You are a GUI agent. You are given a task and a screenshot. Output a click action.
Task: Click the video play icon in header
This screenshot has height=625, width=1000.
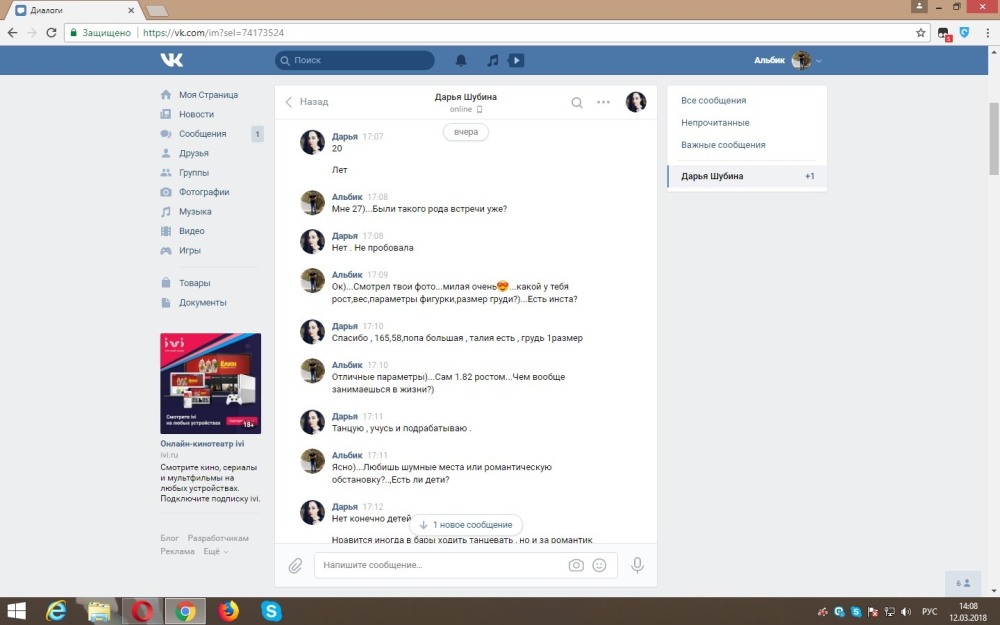pyautogui.click(x=516, y=60)
